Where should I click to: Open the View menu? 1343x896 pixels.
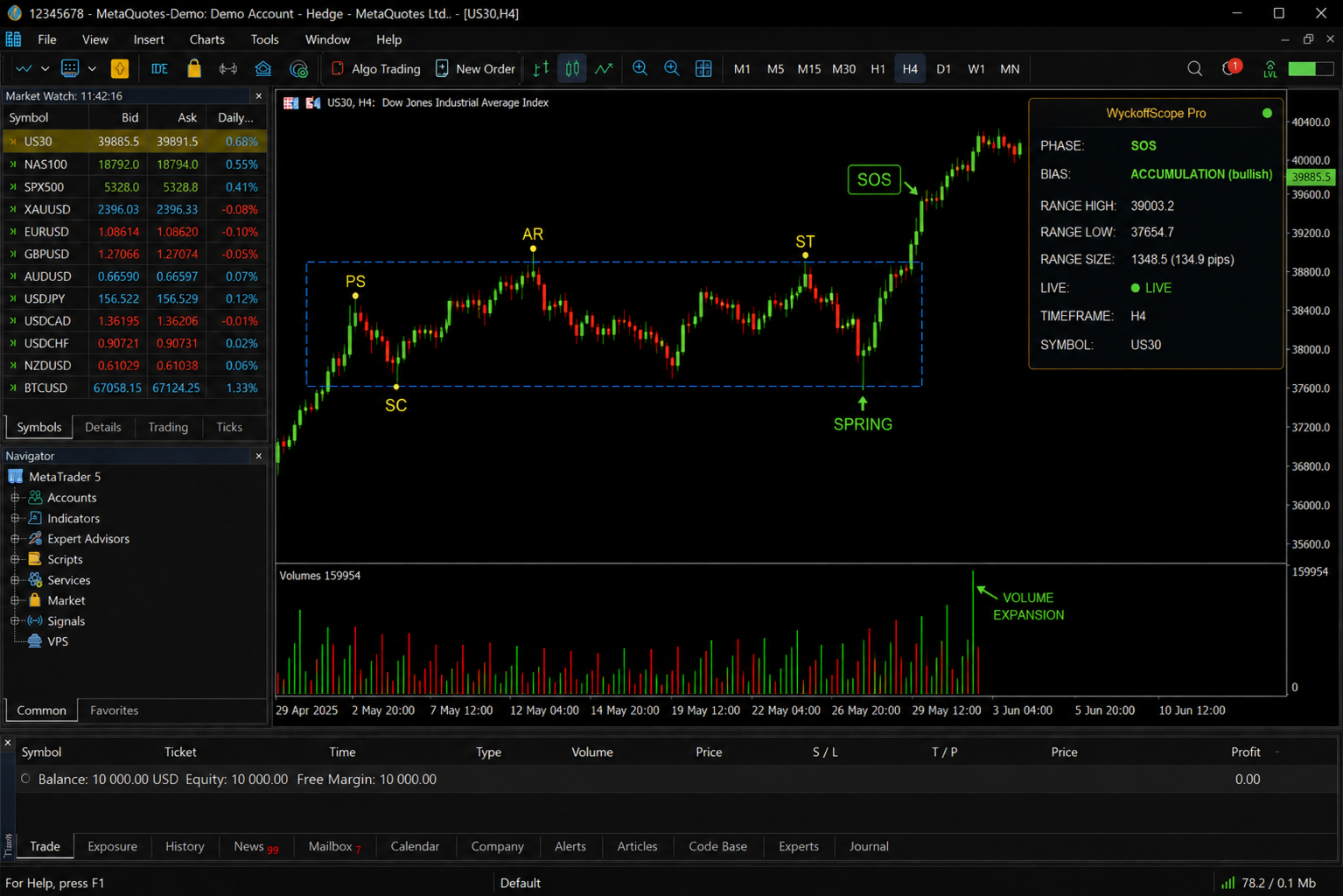click(x=95, y=39)
